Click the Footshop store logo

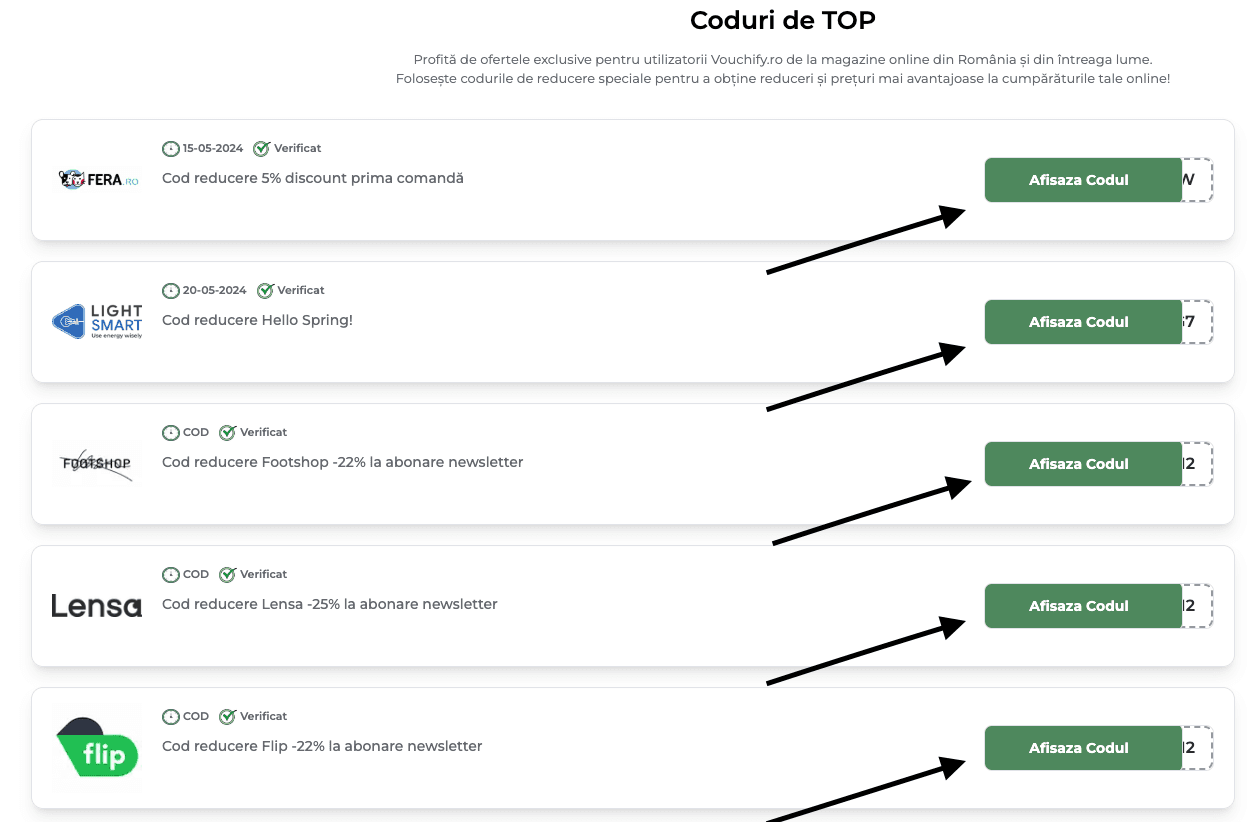click(x=96, y=463)
